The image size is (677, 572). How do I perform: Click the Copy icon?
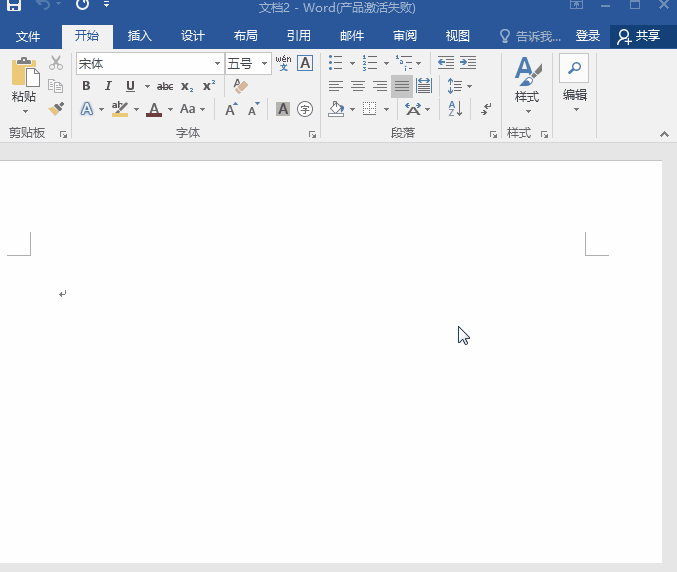[55, 86]
